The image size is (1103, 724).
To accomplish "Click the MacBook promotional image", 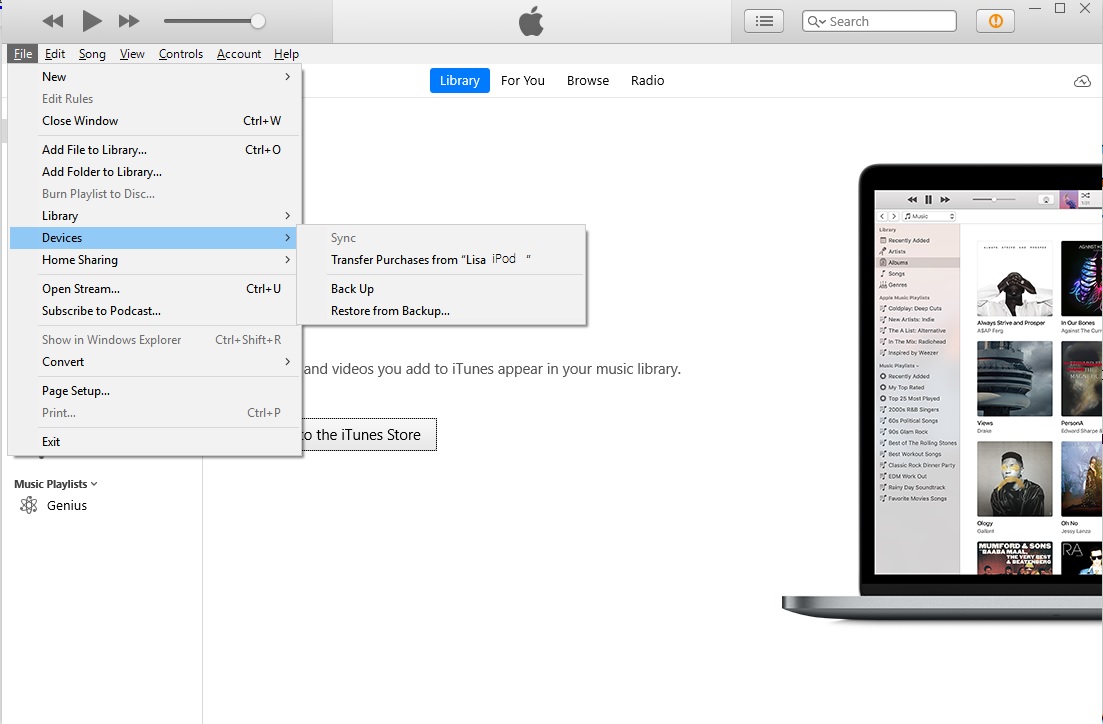I will (x=943, y=393).
